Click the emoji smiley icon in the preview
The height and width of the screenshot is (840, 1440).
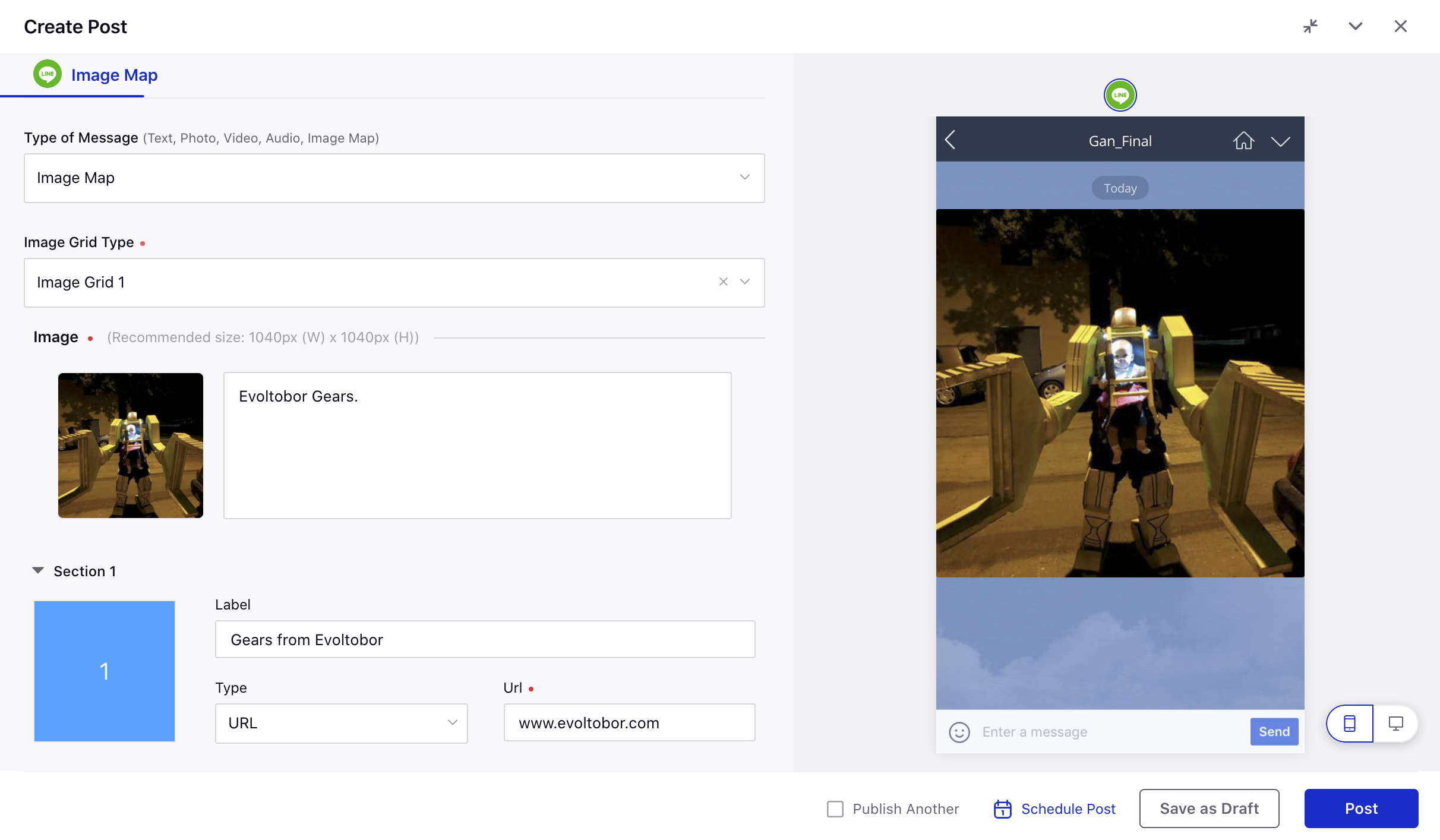point(959,732)
